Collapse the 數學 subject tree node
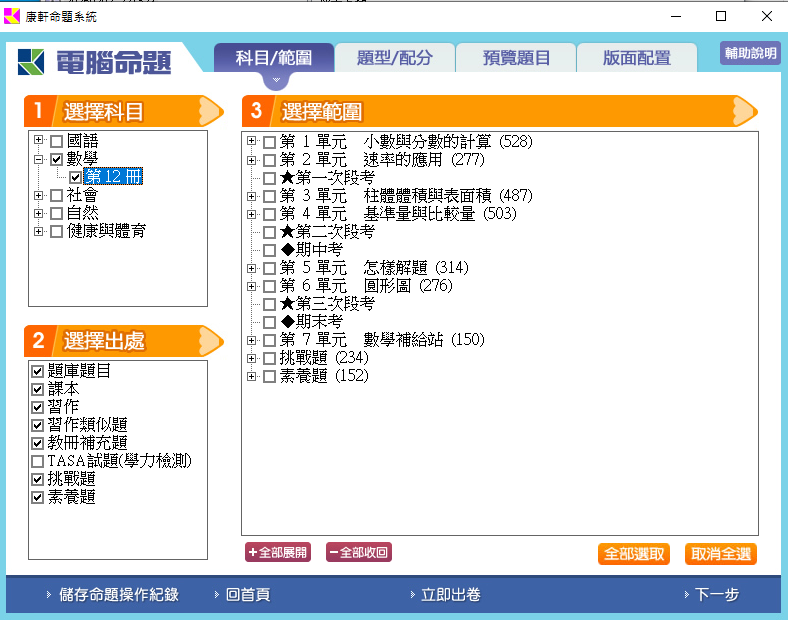788x620 pixels. point(39,159)
